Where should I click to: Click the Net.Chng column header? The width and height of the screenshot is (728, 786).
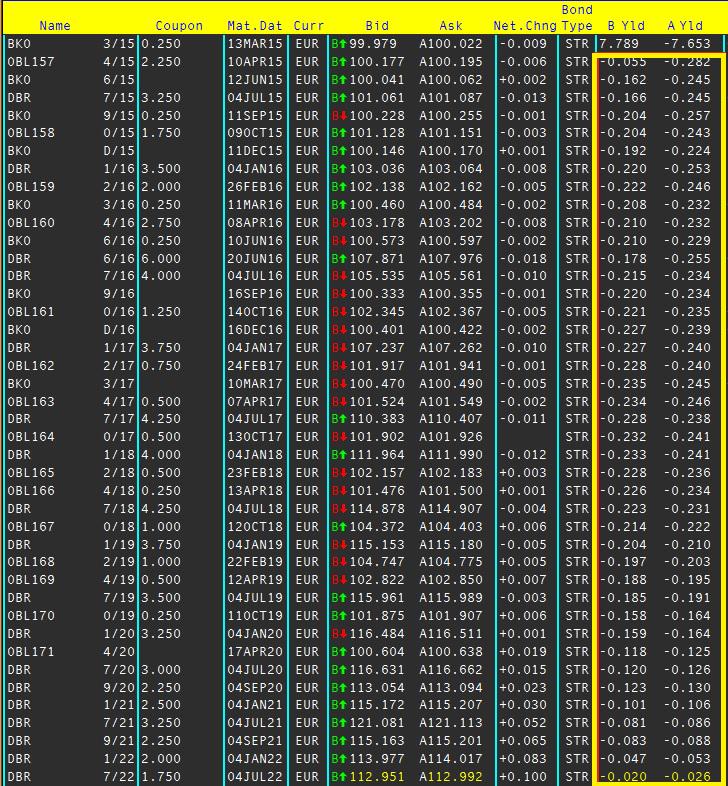pos(525,26)
